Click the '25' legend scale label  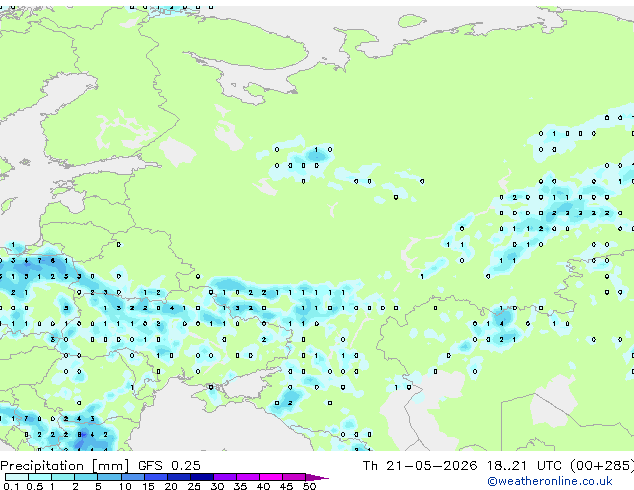(x=194, y=486)
